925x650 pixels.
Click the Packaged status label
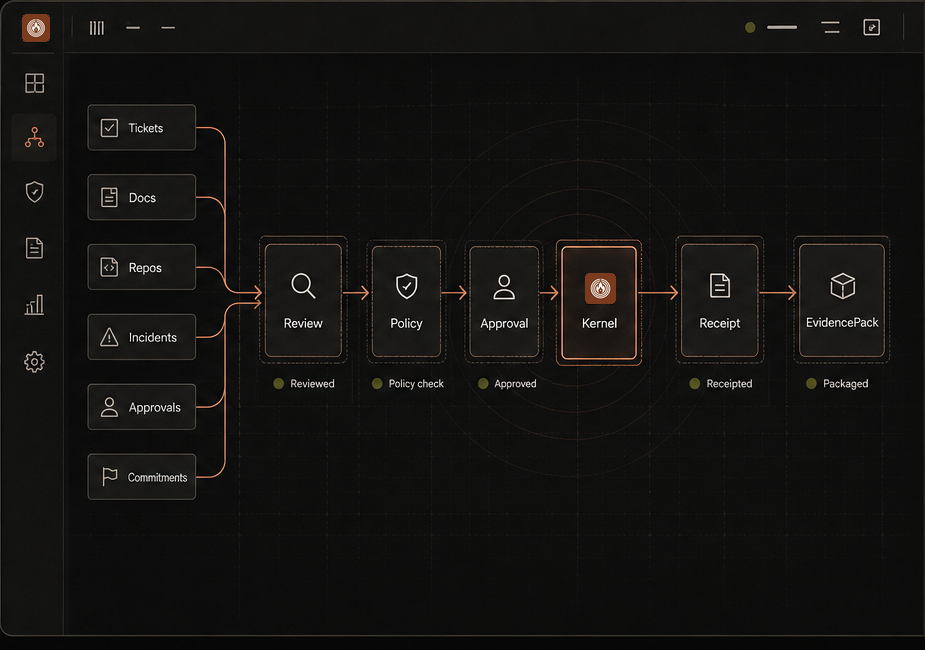pos(845,383)
